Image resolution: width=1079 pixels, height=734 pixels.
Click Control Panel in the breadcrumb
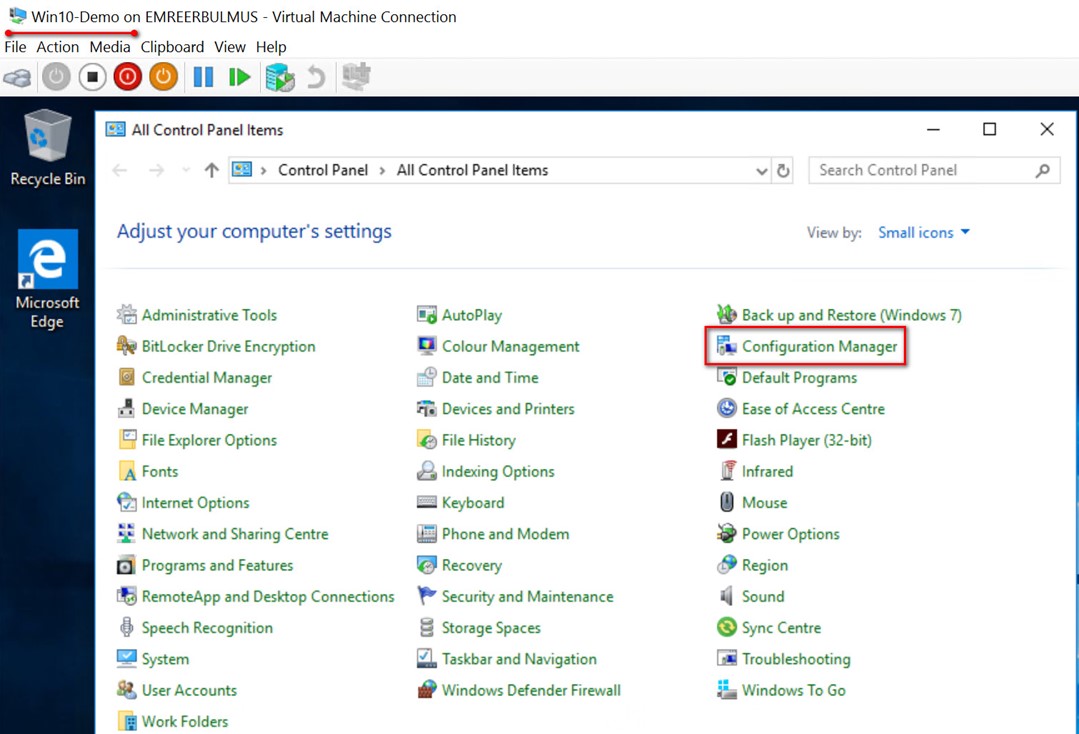pos(323,170)
